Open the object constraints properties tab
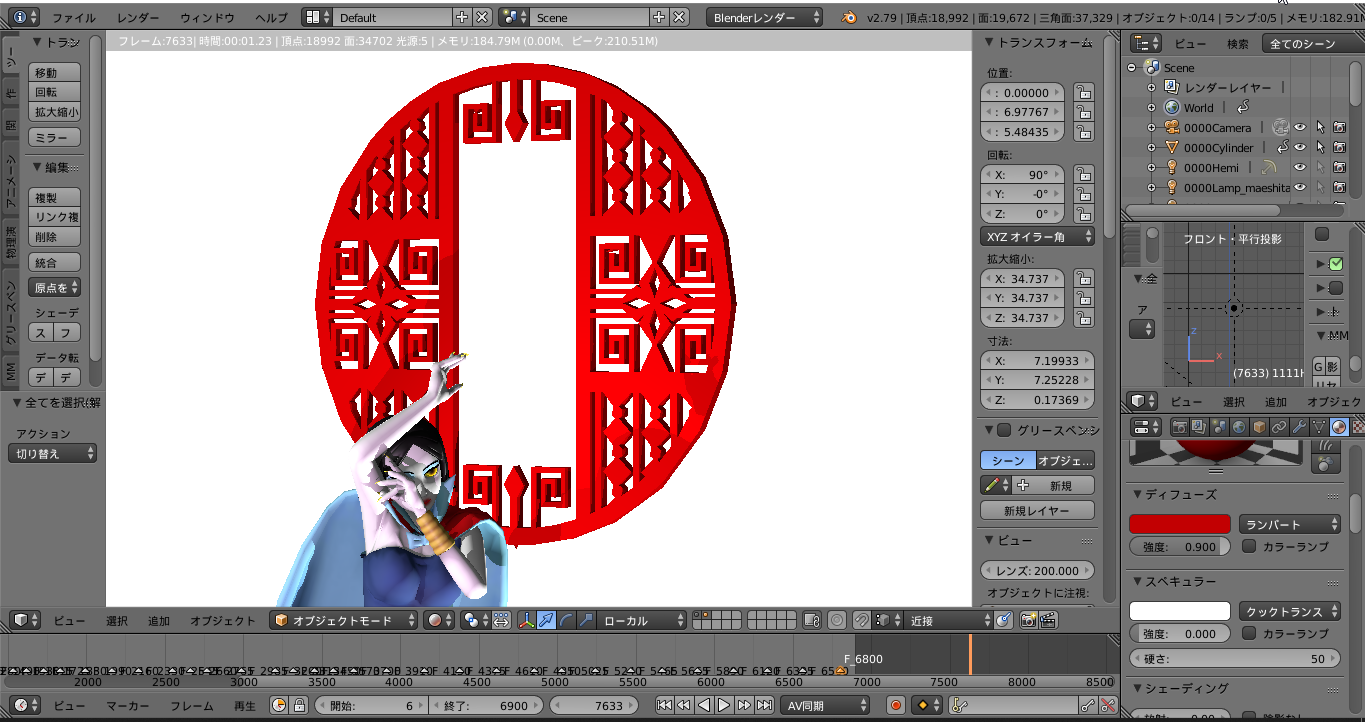 [x=1279, y=427]
